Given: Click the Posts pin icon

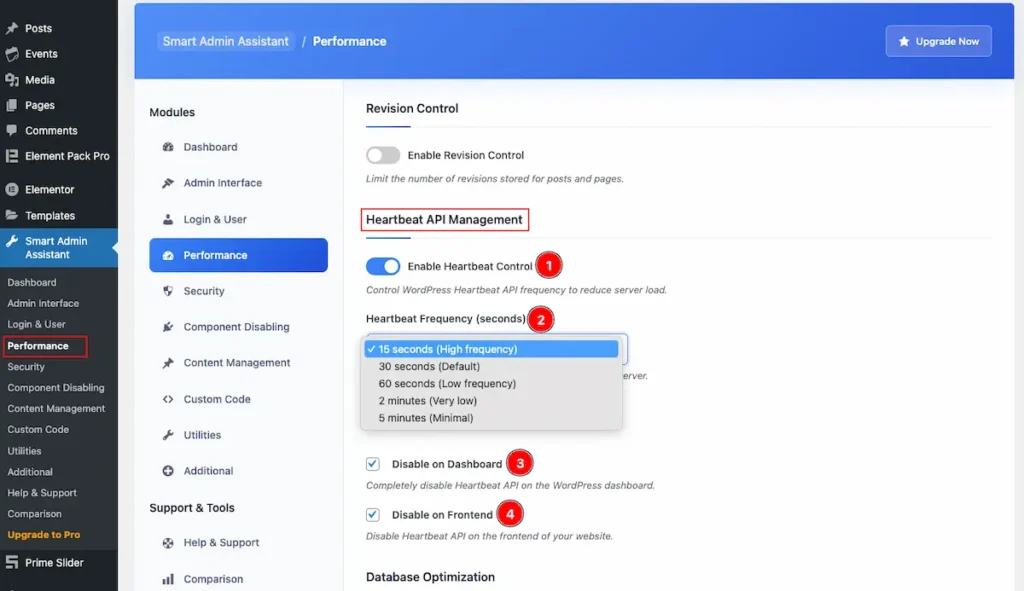Looking at the screenshot, I should tap(12, 29).
